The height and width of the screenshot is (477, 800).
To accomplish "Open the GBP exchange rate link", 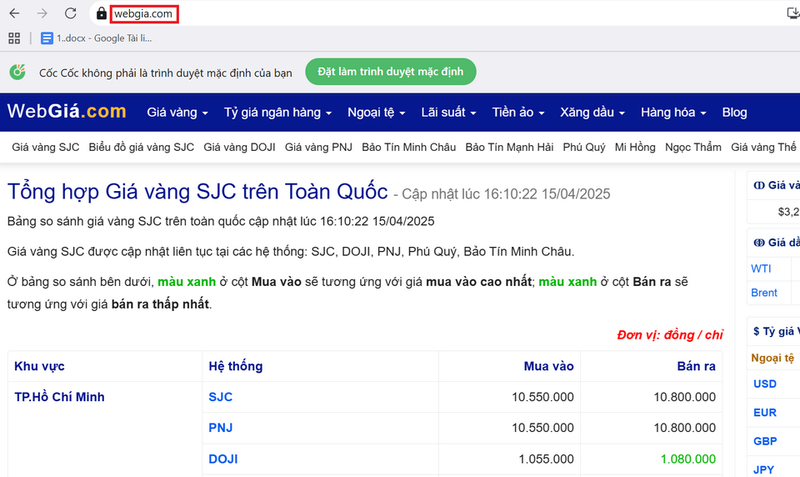I will (x=765, y=441).
